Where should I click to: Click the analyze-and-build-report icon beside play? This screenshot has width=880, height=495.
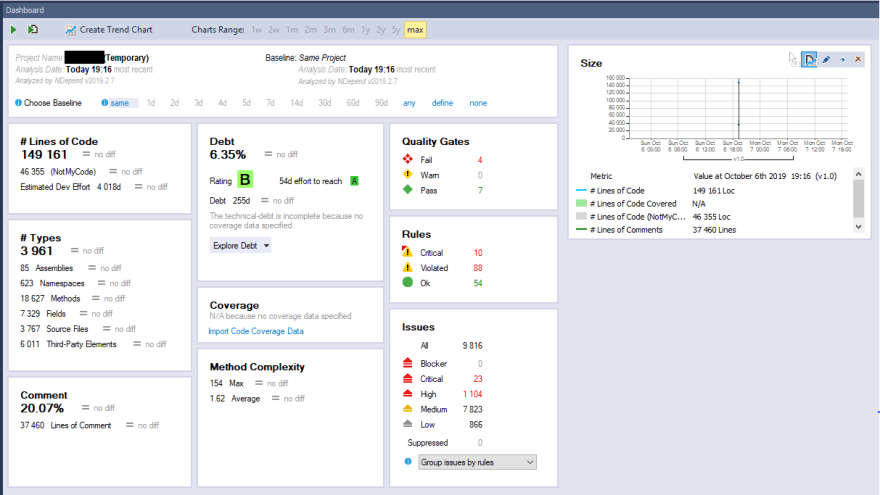tap(33, 30)
